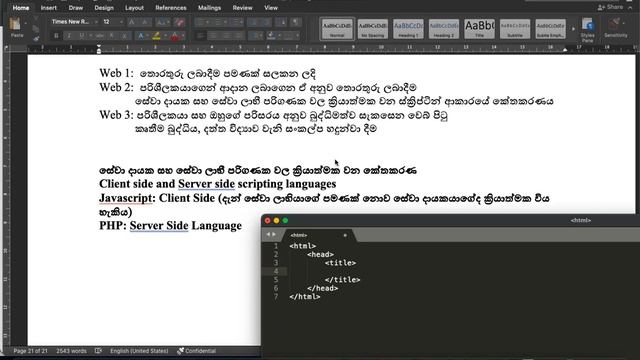The width and height of the screenshot is (640, 360).
Task: Toggle Italic formatting
Action: pos(69,36)
